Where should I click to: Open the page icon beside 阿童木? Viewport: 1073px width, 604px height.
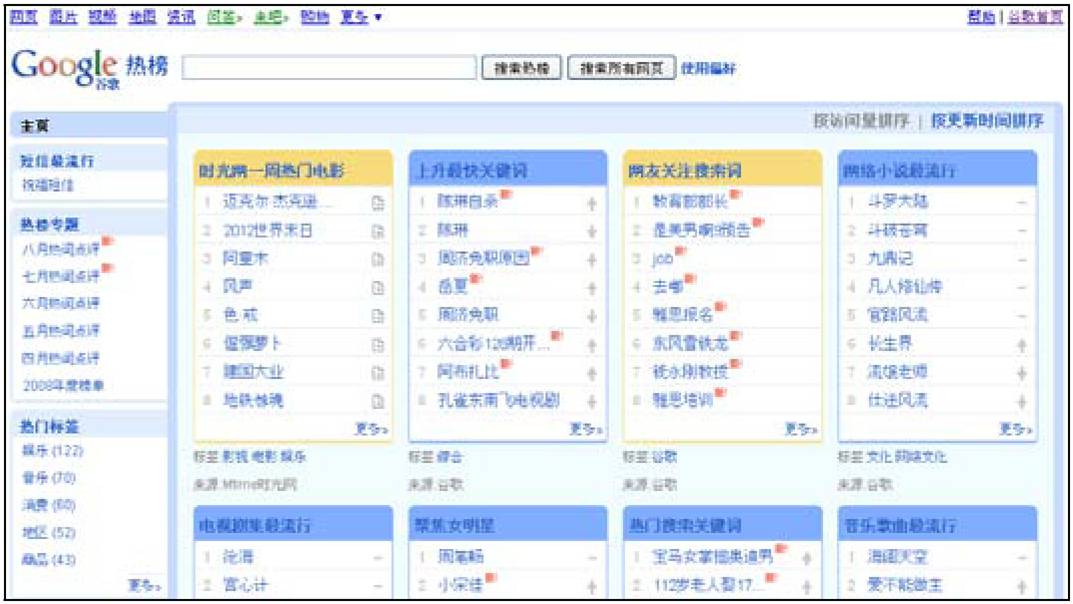[x=378, y=260]
